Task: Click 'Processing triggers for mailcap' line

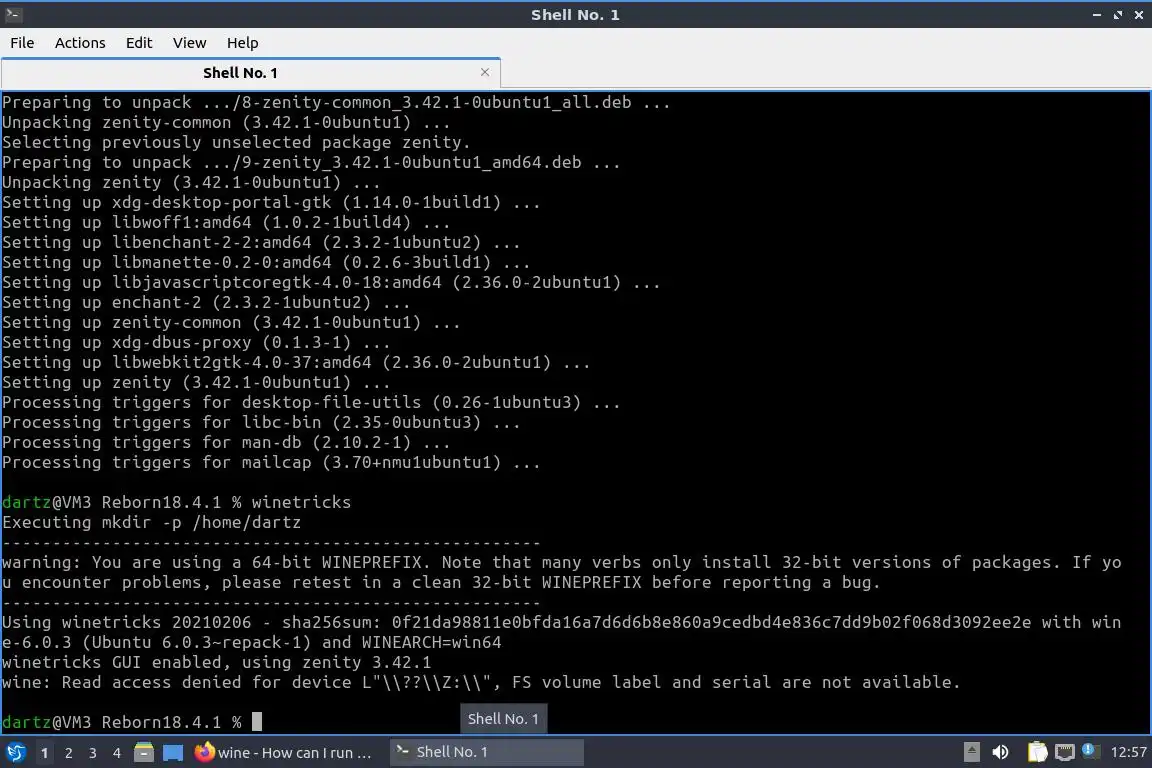Action: point(271,462)
